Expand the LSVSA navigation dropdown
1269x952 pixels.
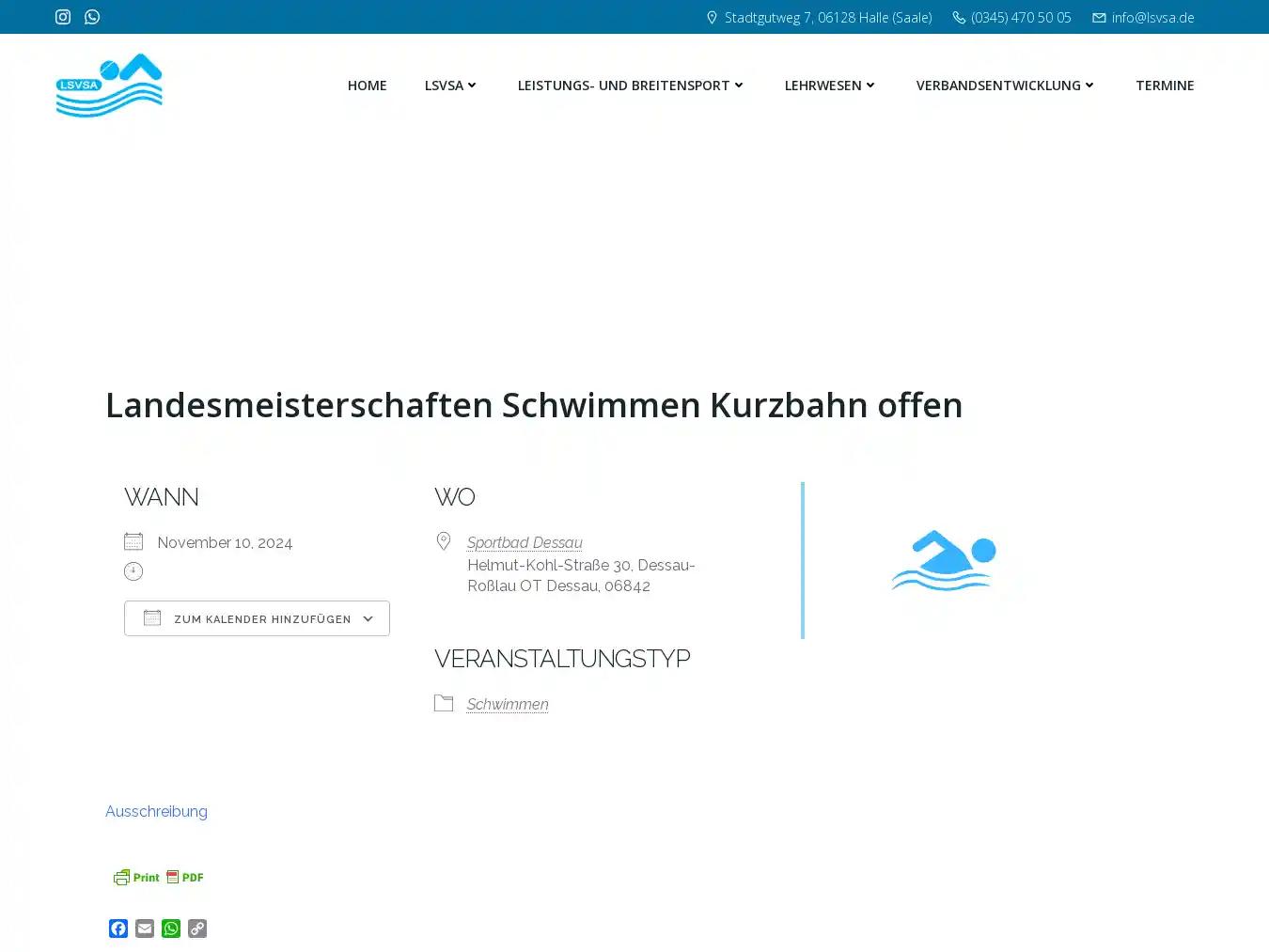tap(450, 86)
